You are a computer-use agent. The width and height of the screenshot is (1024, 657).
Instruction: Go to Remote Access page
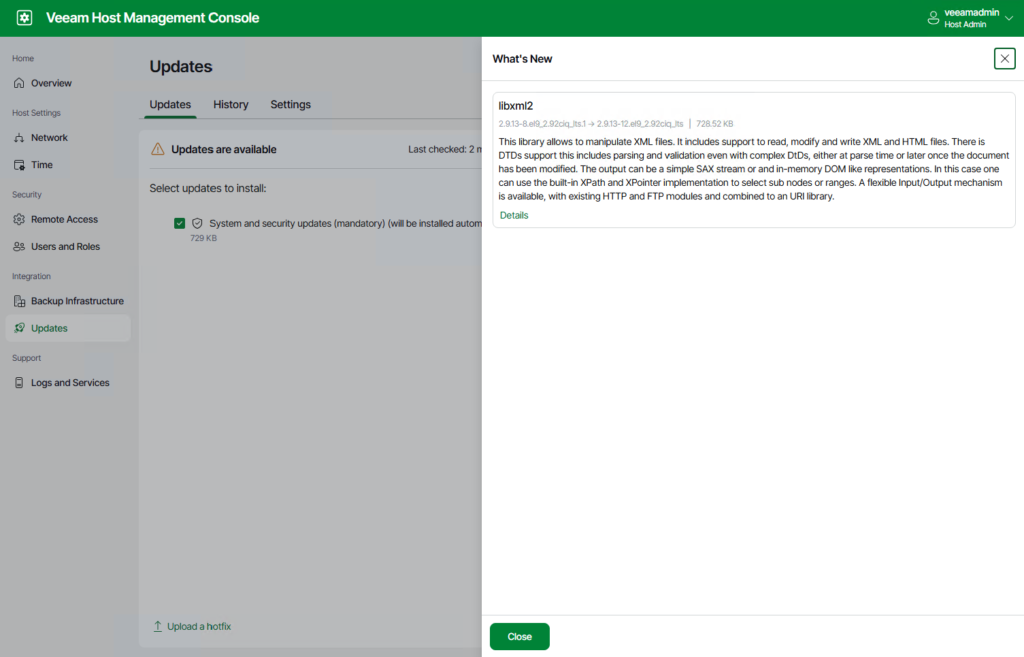click(68, 219)
